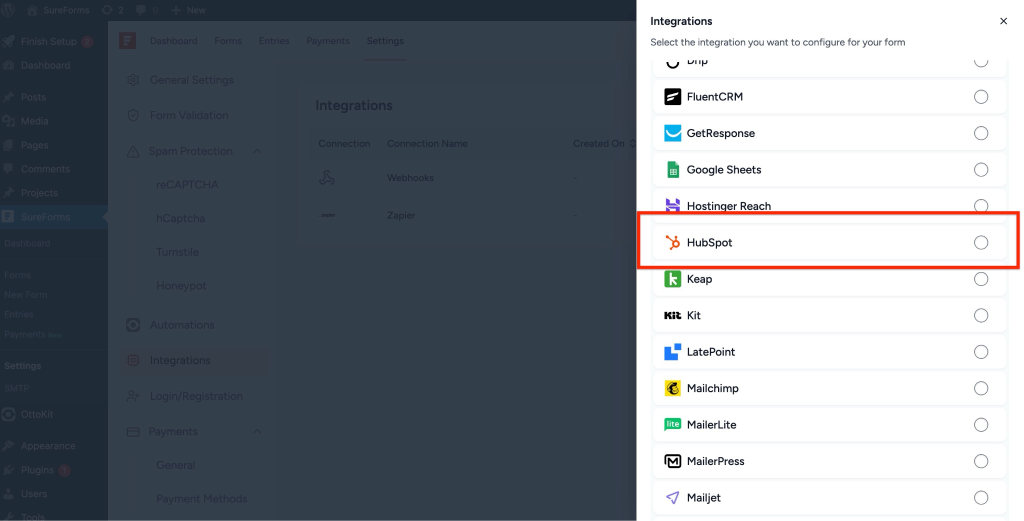The width and height of the screenshot is (1024, 521).
Task: Click the General Settings gear icon
Action: (133, 80)
